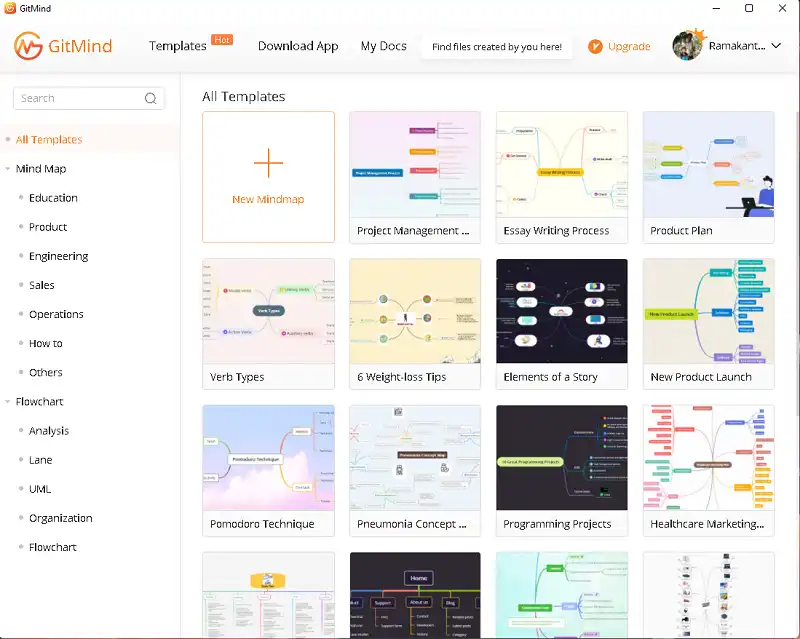Image resolution: width=800 pixels, height=639 pixels.
Task: Click the orange Upgrade badge icon
Action: (595, 46)
